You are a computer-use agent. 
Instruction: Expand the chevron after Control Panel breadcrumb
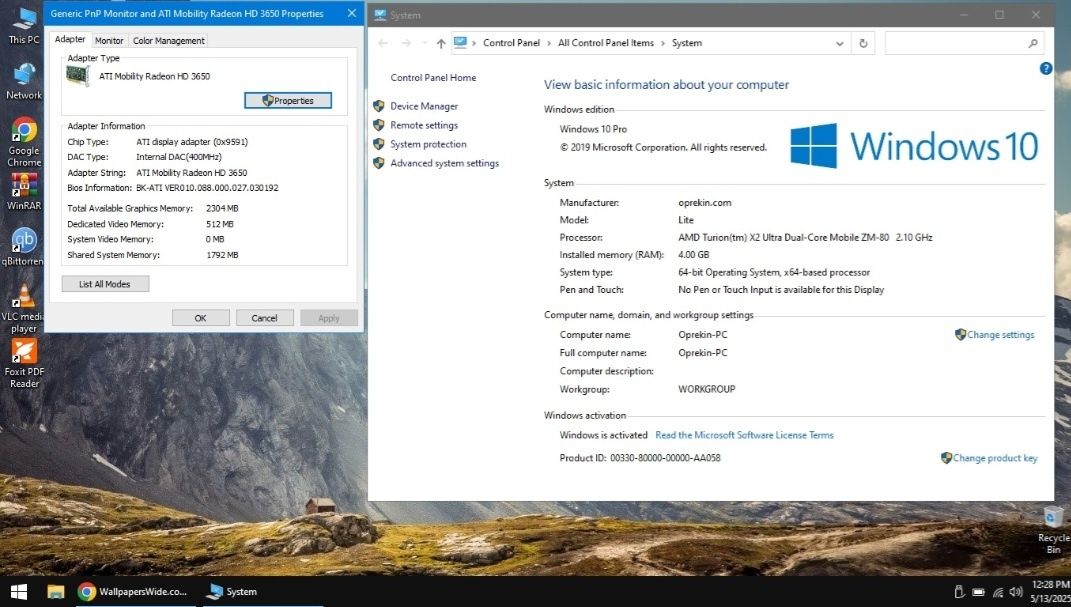tap(548, 43)
